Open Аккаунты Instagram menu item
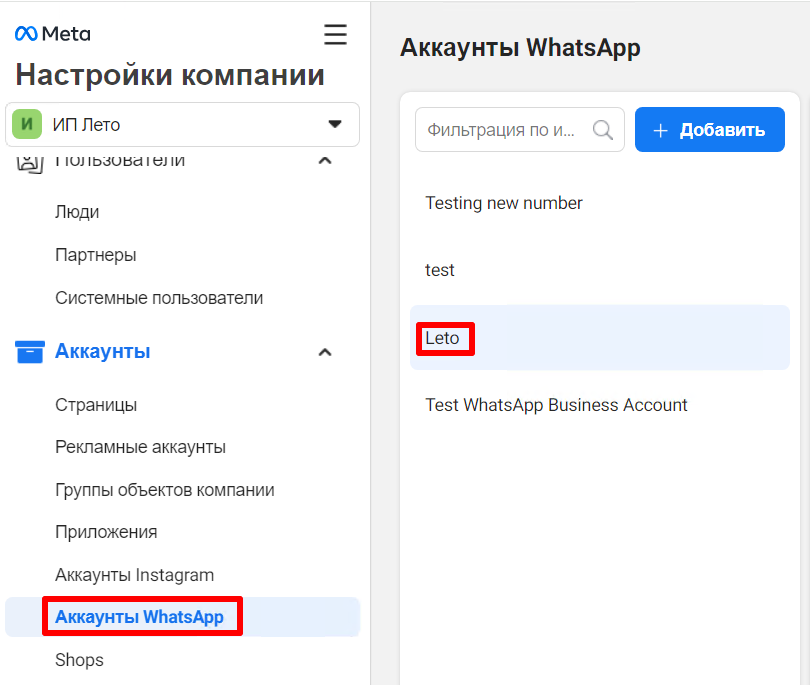Image resolution: width=810 pixels, height=685 pixels. [134, 575]
